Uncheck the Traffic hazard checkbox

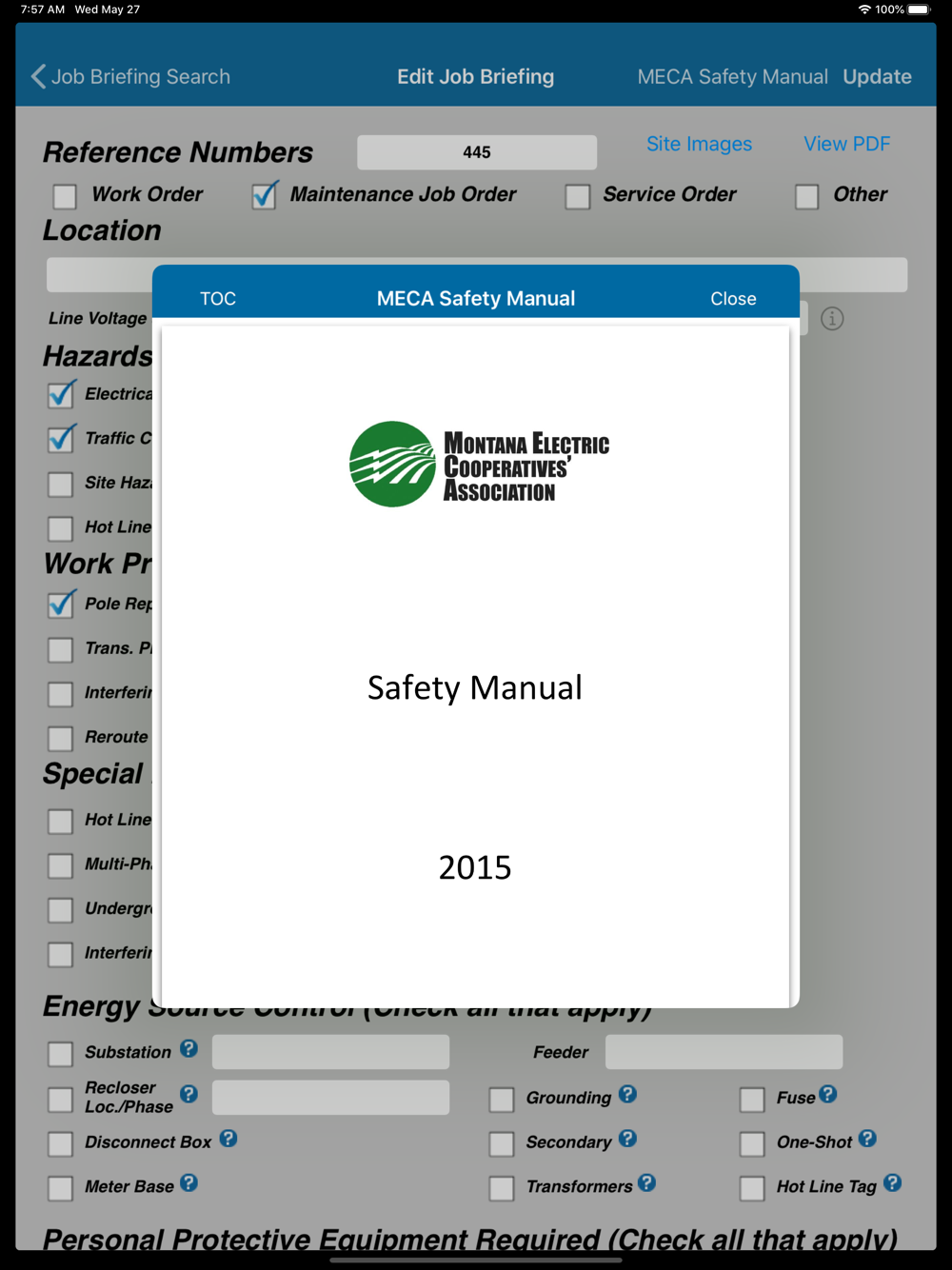pyautogui.click(x=61, y=439)
